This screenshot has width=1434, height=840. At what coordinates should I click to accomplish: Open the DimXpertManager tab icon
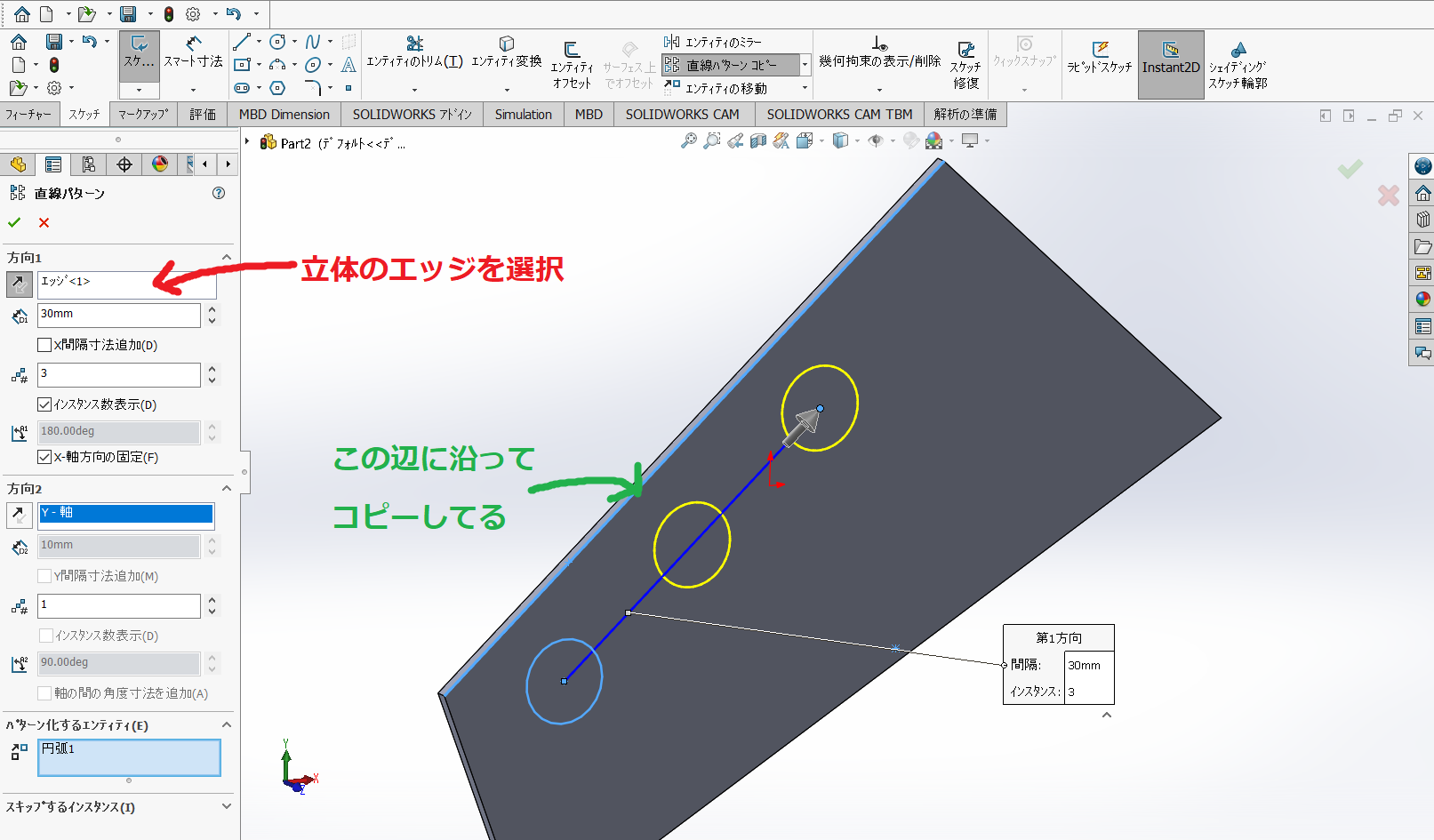124,164
